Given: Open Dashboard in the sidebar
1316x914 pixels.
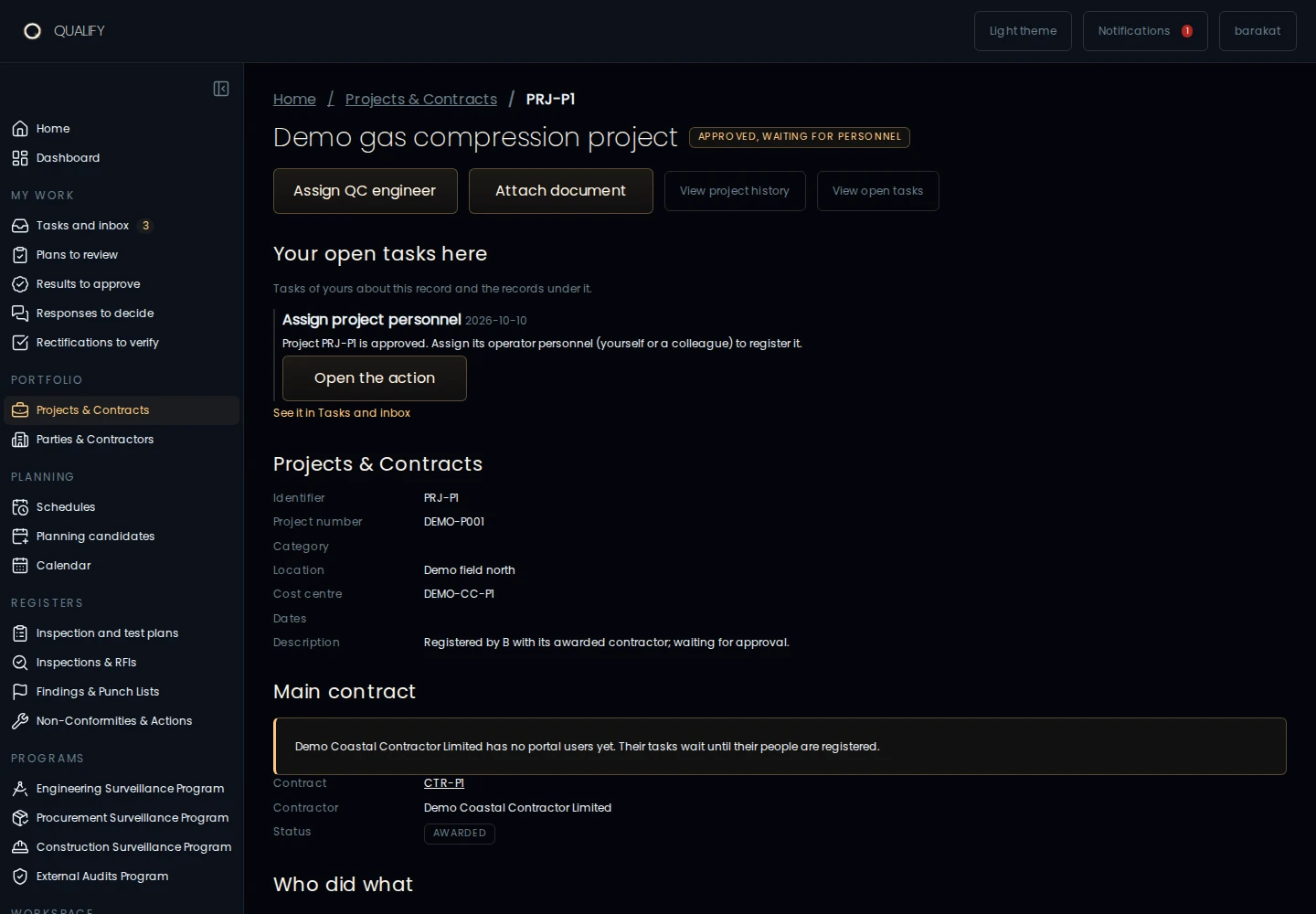Looking at the screenshot, I should pos(122,158).
